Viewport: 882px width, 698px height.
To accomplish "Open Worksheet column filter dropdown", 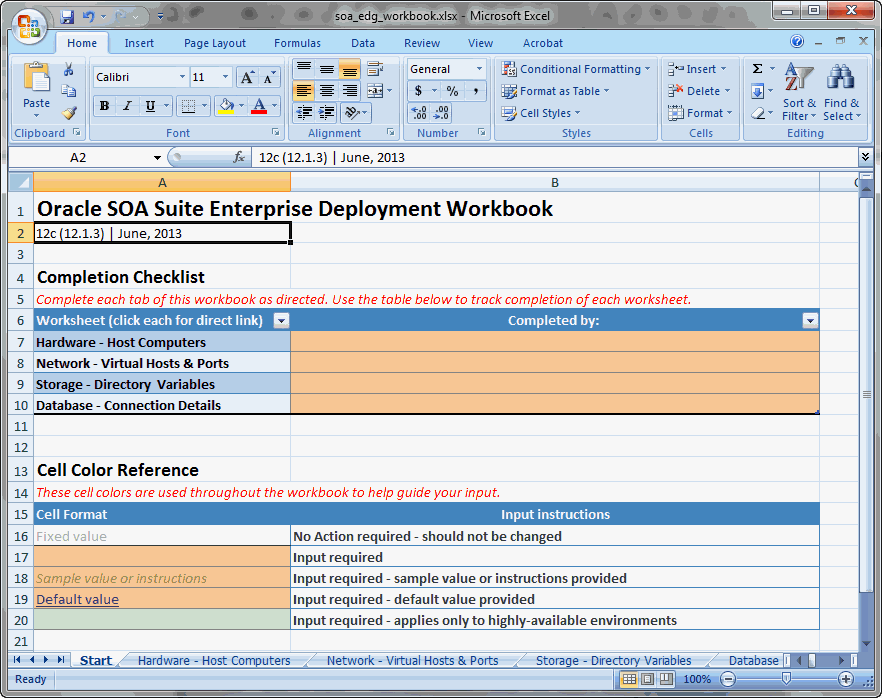I will click(x=281, y=321).
